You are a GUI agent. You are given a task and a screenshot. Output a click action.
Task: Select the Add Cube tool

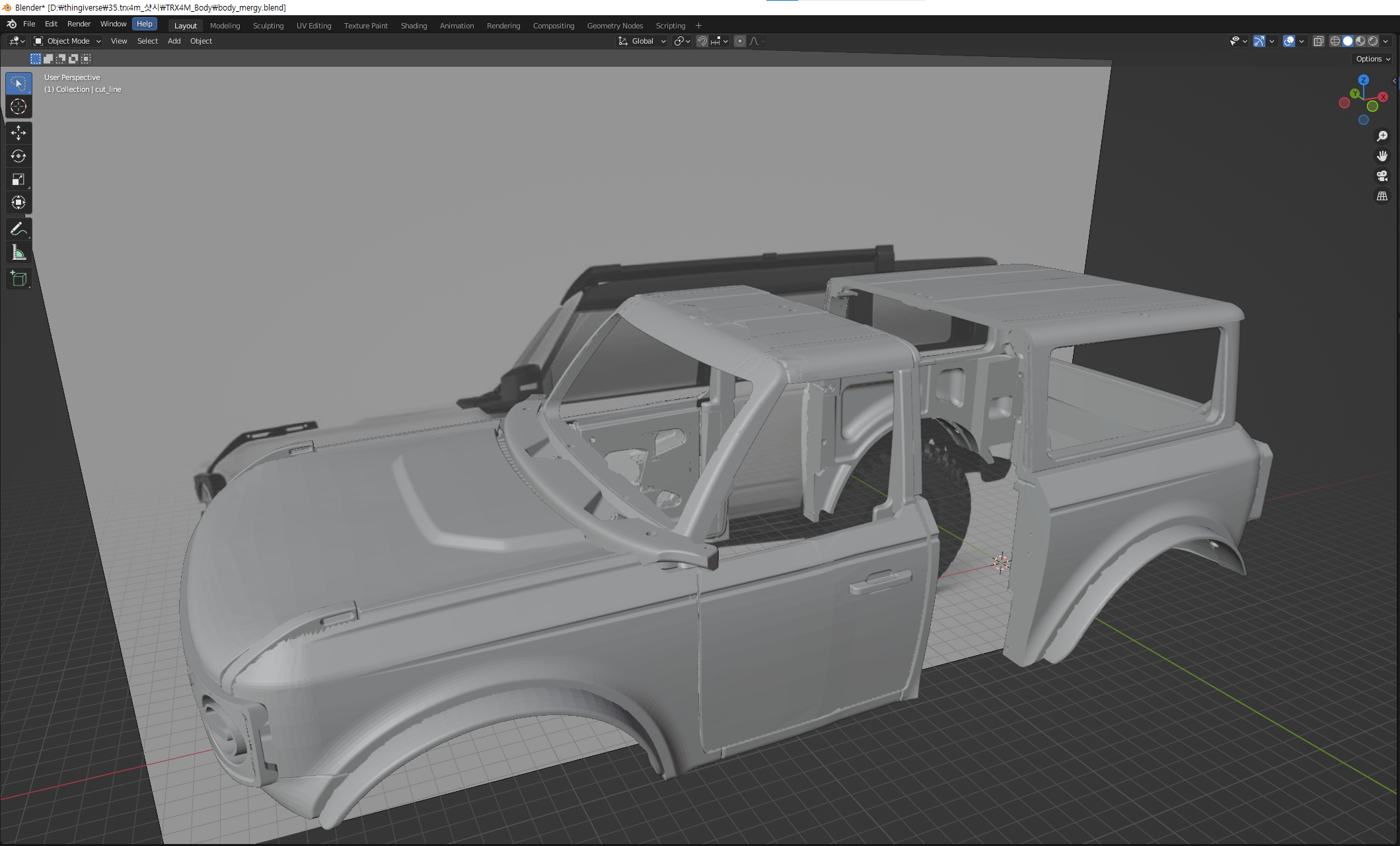coord(18,279)
